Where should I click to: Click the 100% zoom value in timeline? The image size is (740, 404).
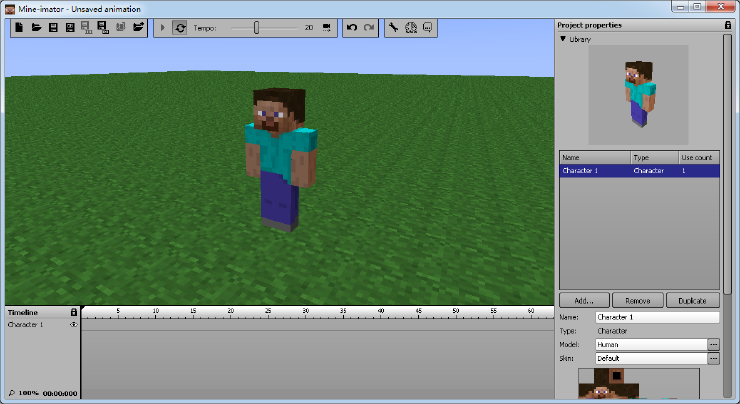28,393
